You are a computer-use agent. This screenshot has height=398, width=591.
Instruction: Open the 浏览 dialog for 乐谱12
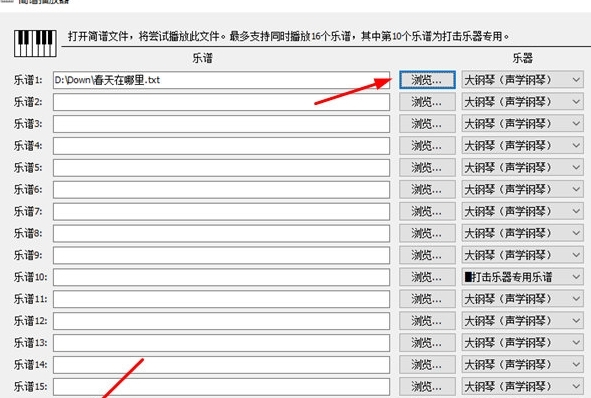[x=427, y=321]
